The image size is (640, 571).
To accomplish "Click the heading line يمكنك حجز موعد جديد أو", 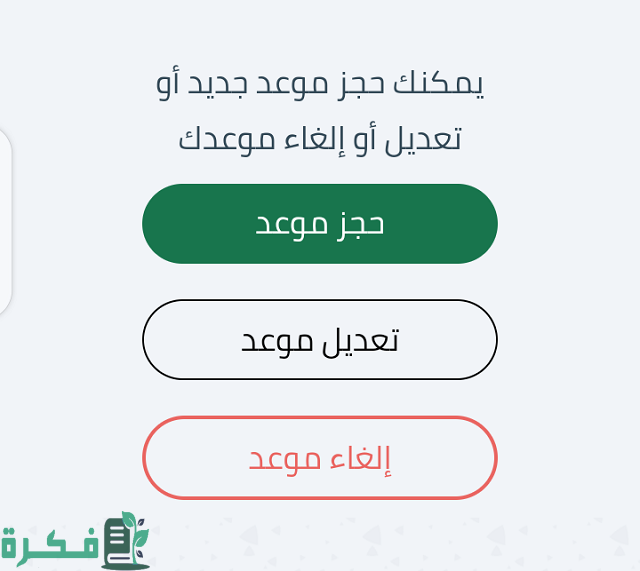I will point(320,84).
